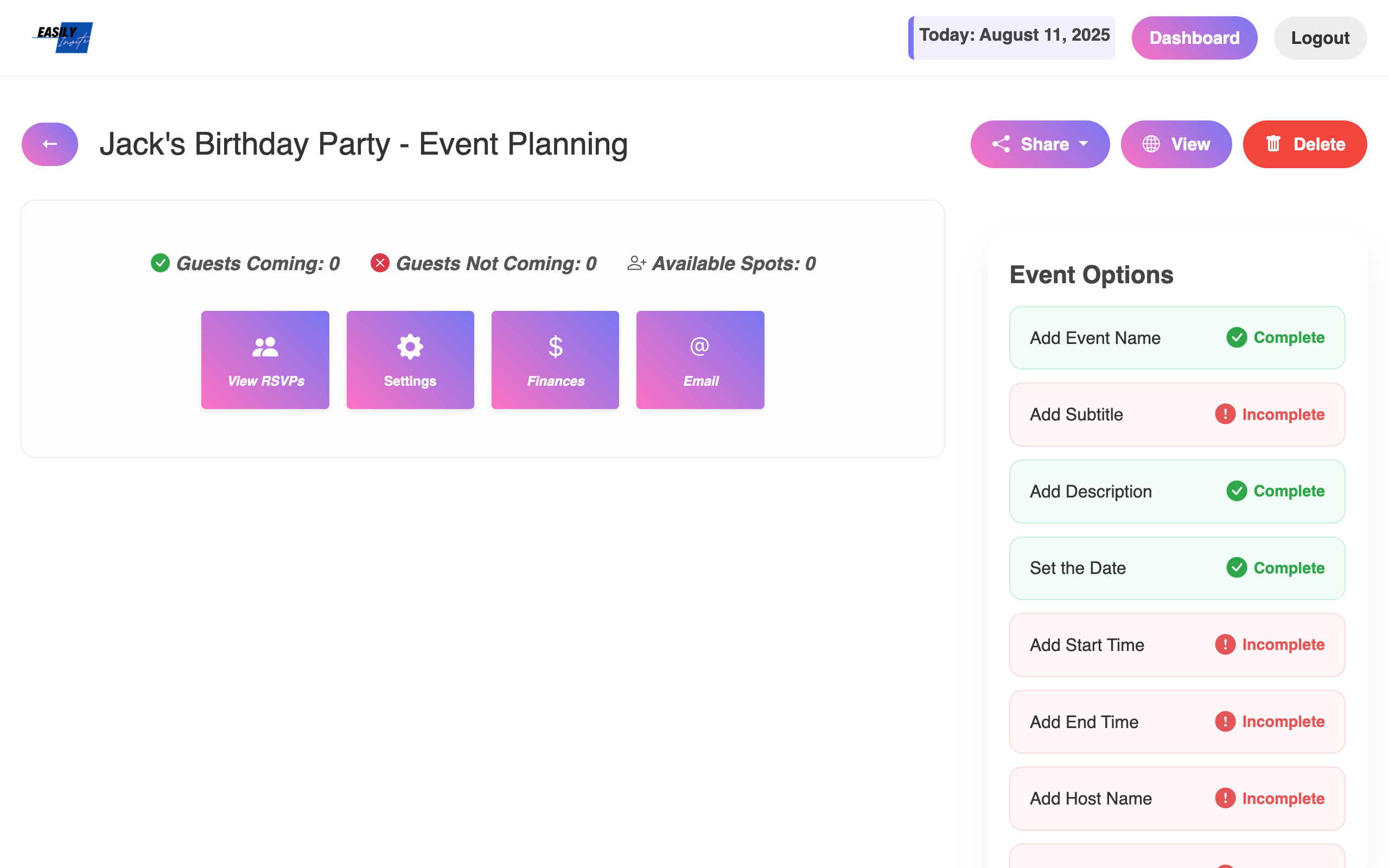1389x868 pixels.
Task: Click the Incomplete alert icon for Add Host Name
Action: click(x=1225, y=798)
